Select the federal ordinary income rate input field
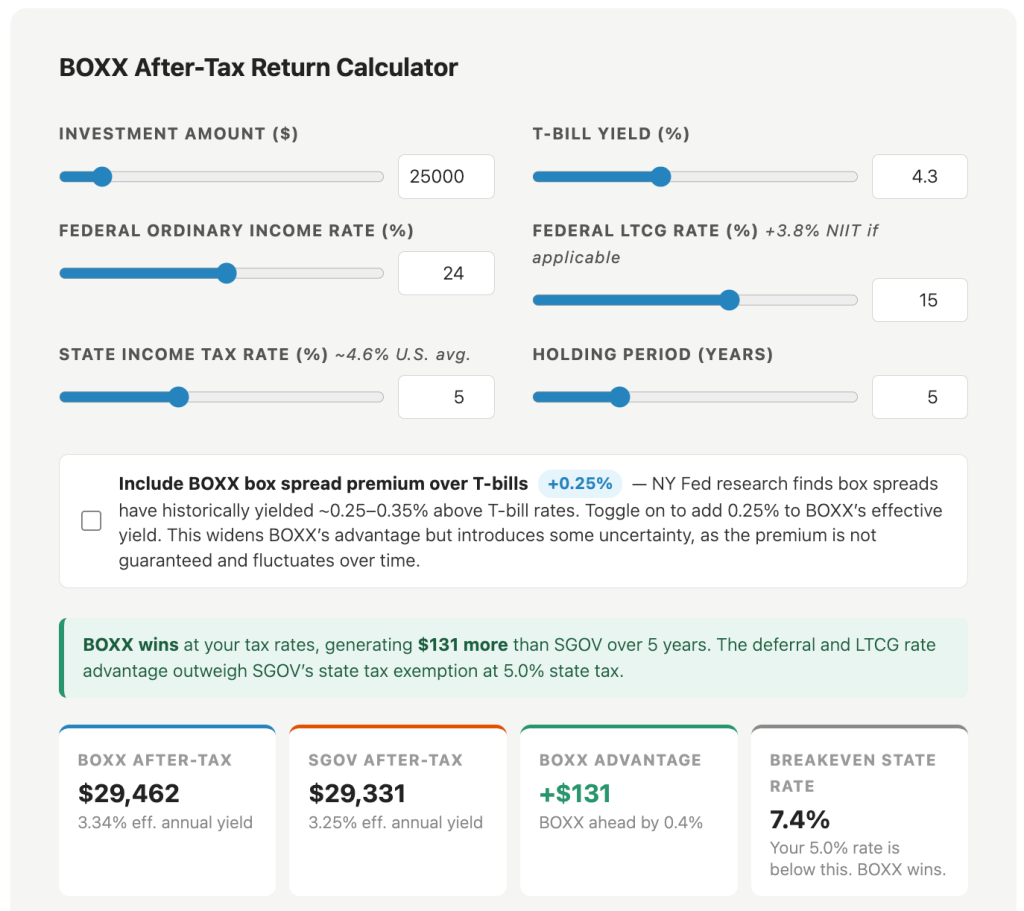The image size is (1024, 911). click(x=446, y=273)
